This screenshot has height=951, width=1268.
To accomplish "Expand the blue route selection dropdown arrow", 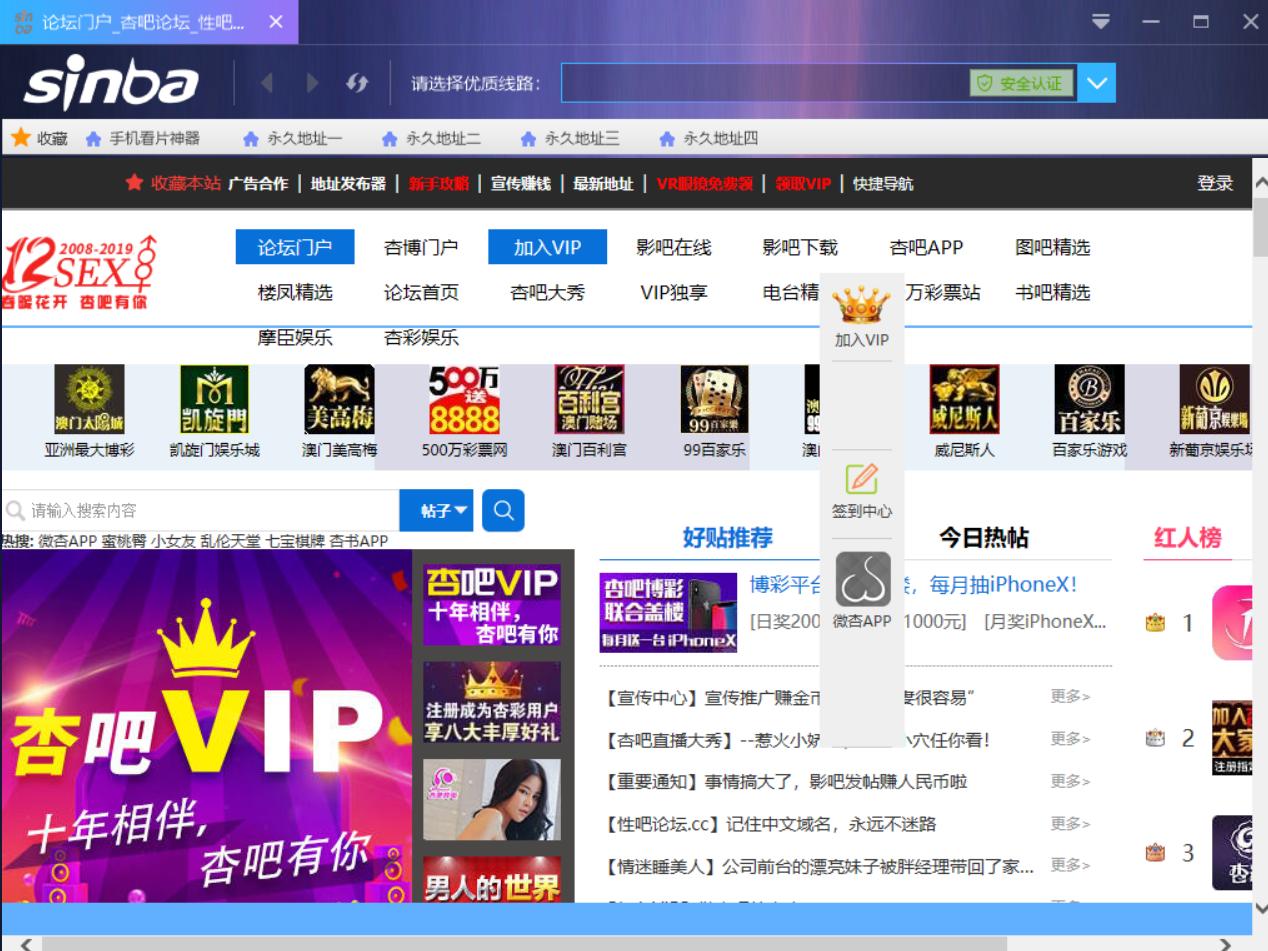I will pos(1097,83).
